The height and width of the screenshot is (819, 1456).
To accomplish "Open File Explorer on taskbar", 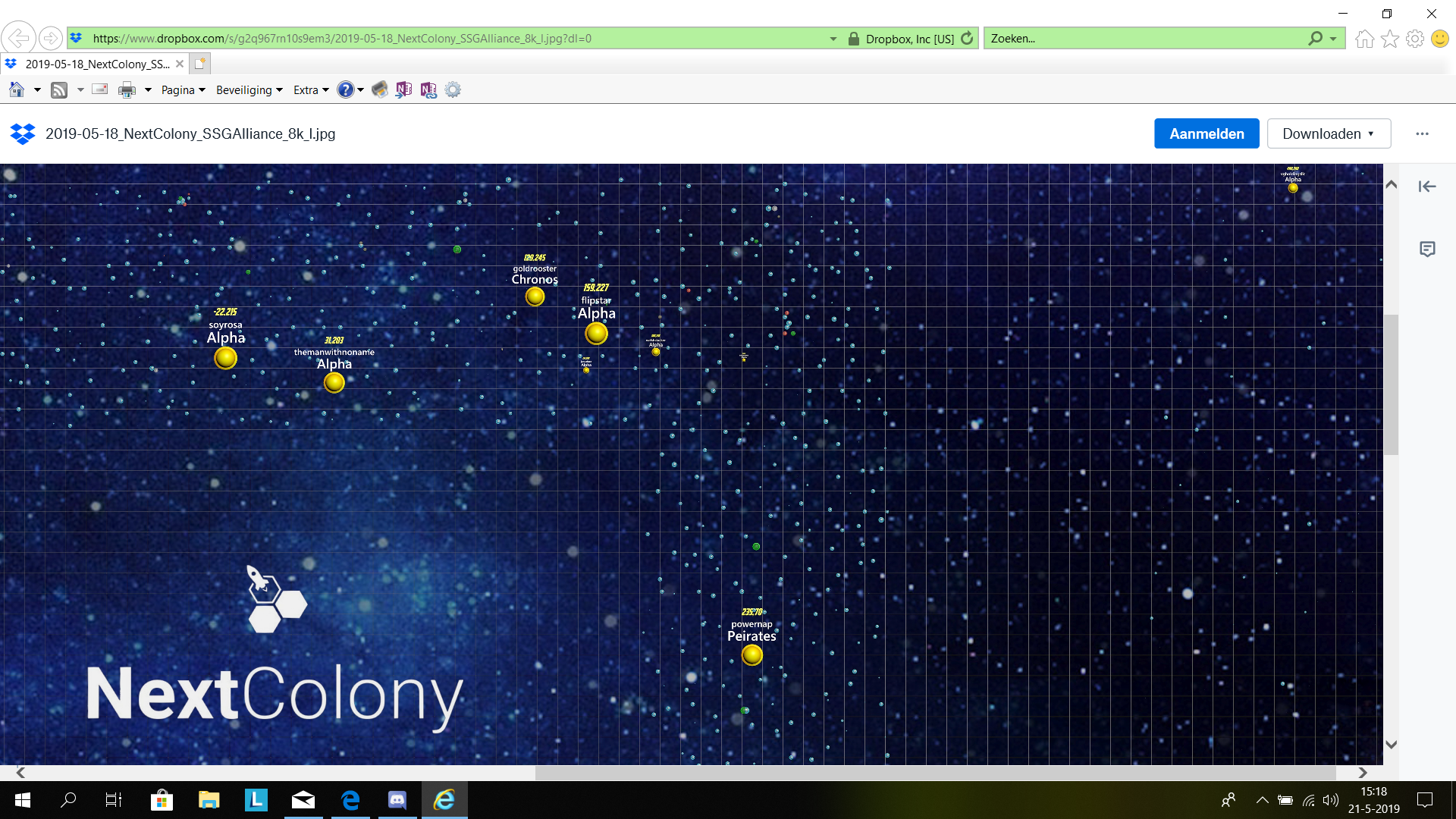I will [x=209, y=800].
